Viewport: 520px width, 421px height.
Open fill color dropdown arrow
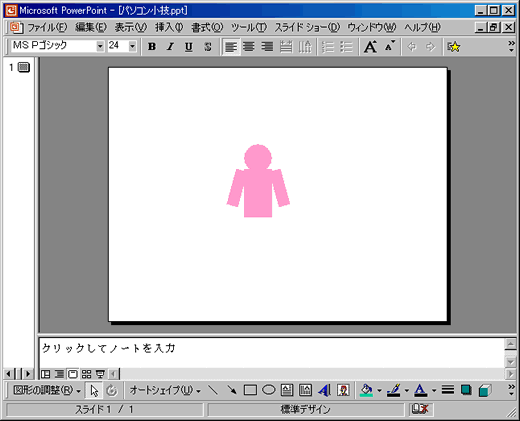379,390
